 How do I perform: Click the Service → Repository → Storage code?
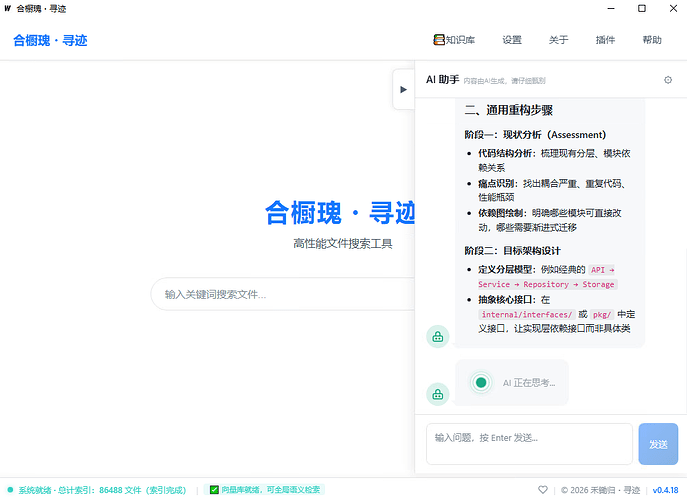(x=548, y=284)
